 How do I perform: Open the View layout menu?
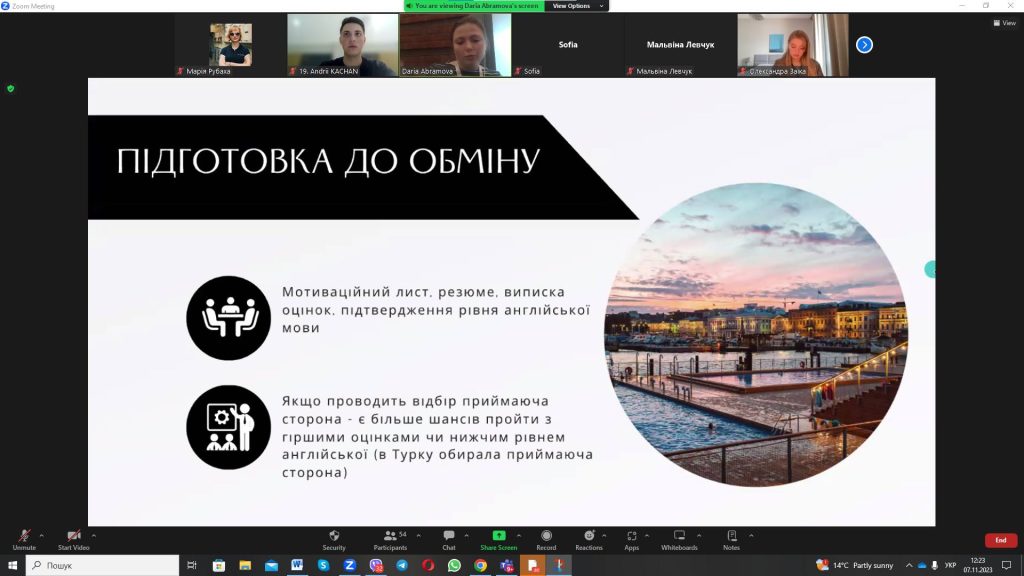1003,23
